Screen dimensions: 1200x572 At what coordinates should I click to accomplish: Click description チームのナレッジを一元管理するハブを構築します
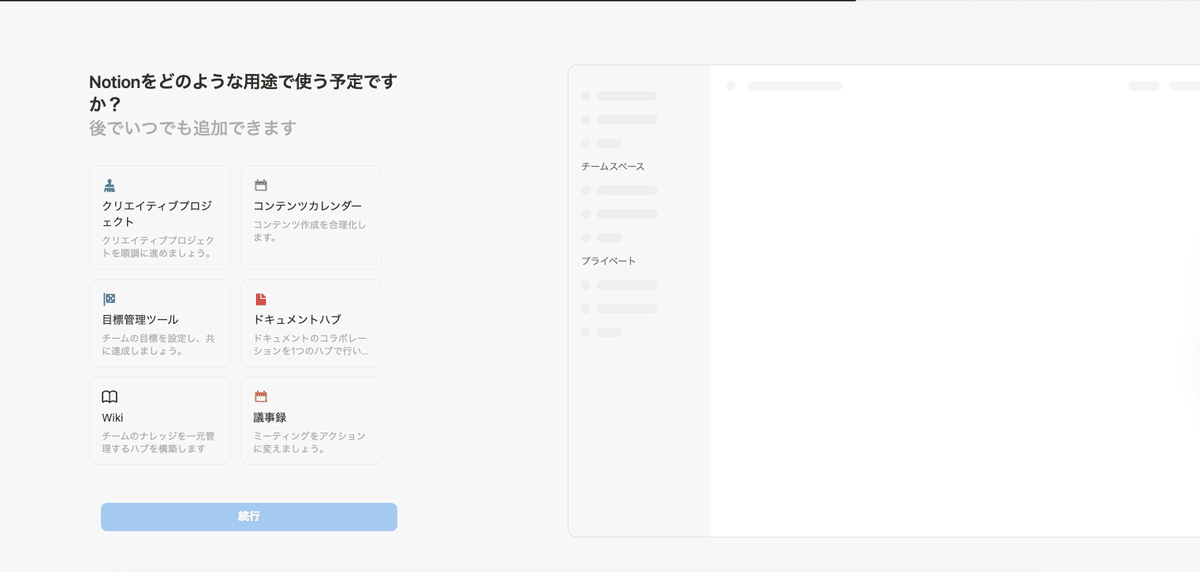coord(158,443)
